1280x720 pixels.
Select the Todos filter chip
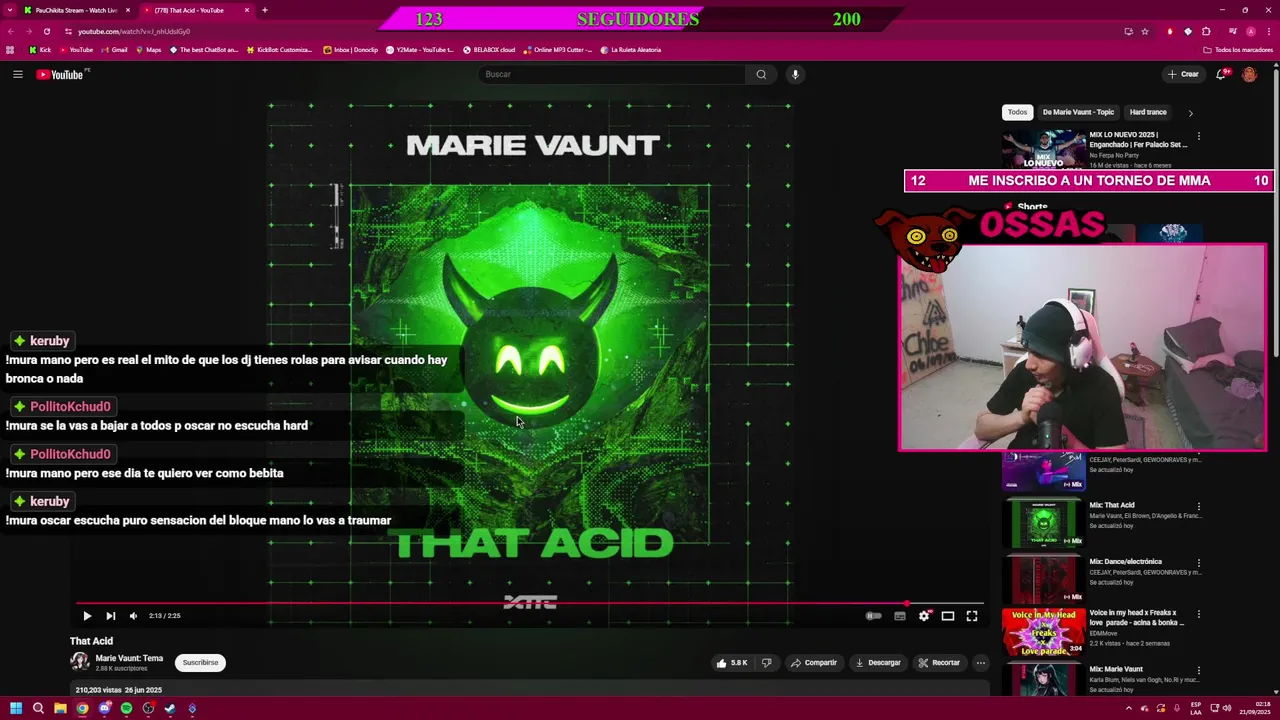point(1017,112)
